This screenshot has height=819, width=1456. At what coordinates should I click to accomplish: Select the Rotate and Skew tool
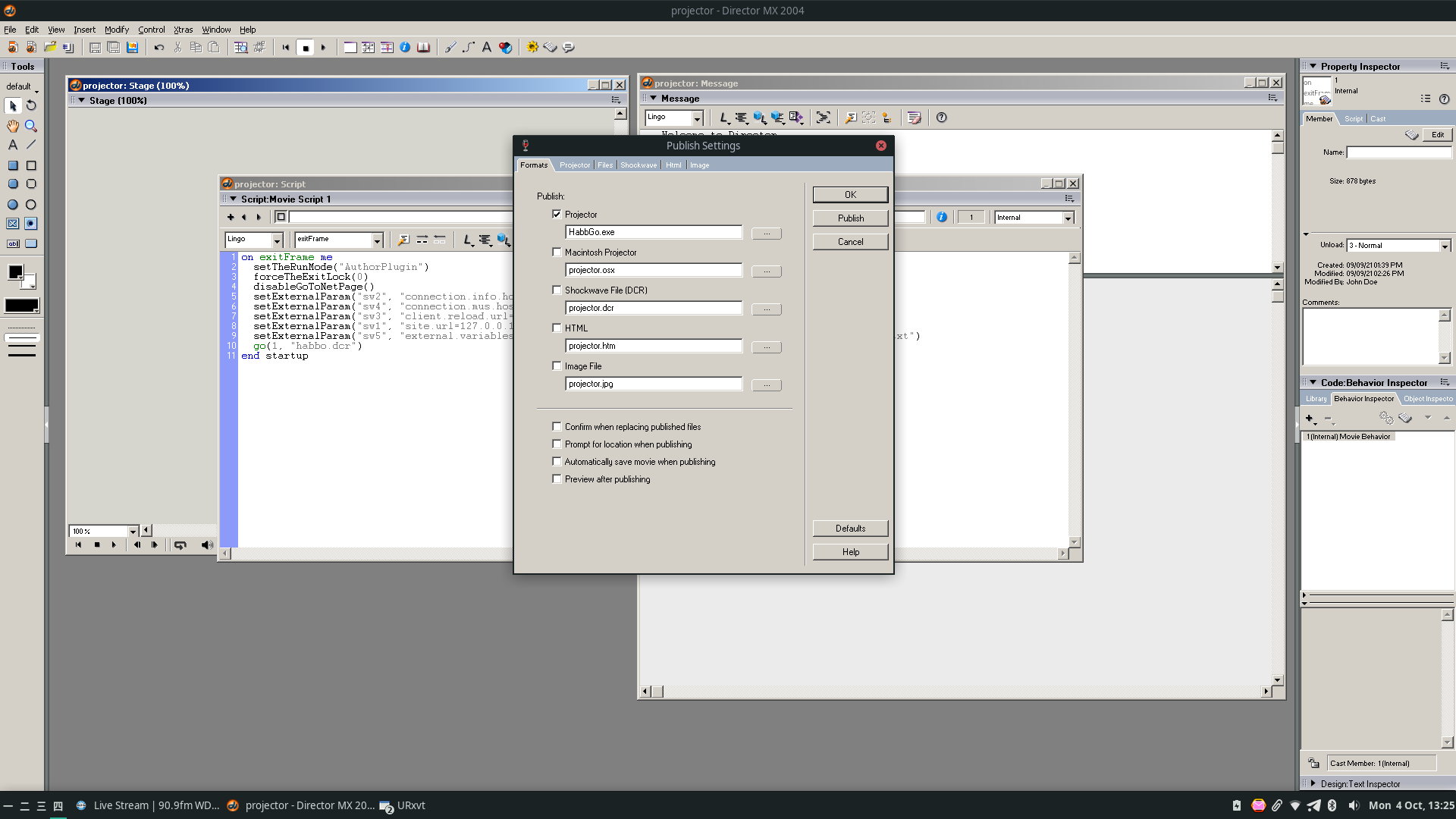31,105
